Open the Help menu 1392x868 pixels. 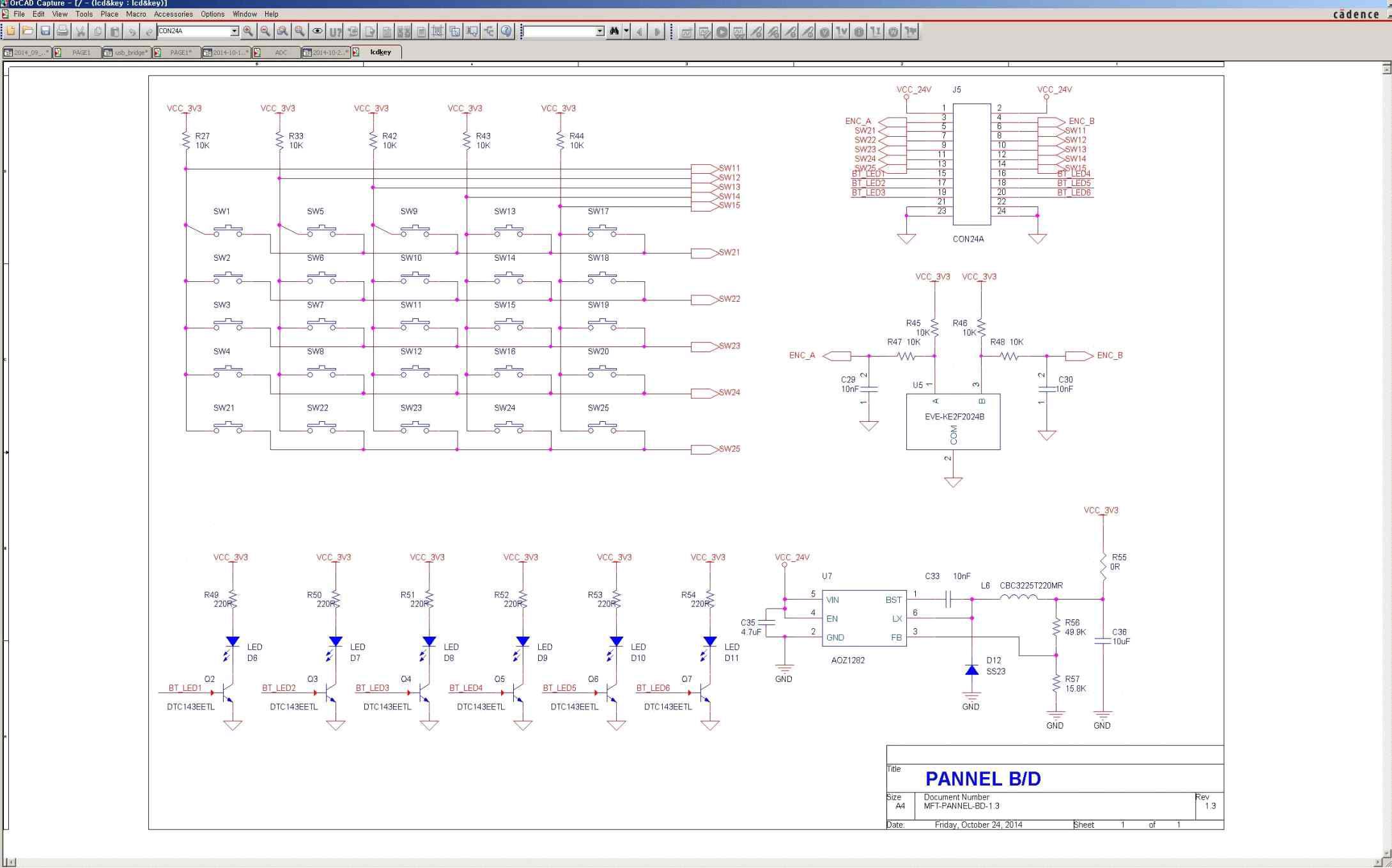(272, 14)
